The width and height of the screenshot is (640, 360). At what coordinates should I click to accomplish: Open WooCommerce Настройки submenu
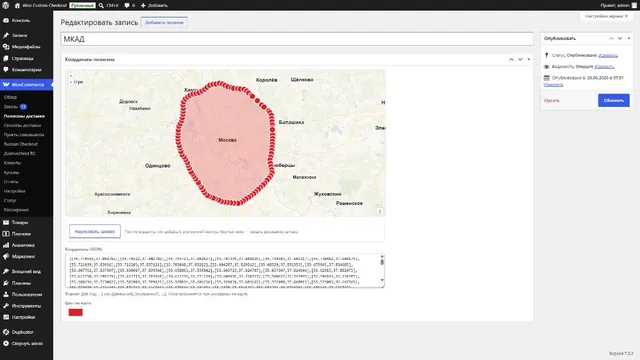(15, 191)
